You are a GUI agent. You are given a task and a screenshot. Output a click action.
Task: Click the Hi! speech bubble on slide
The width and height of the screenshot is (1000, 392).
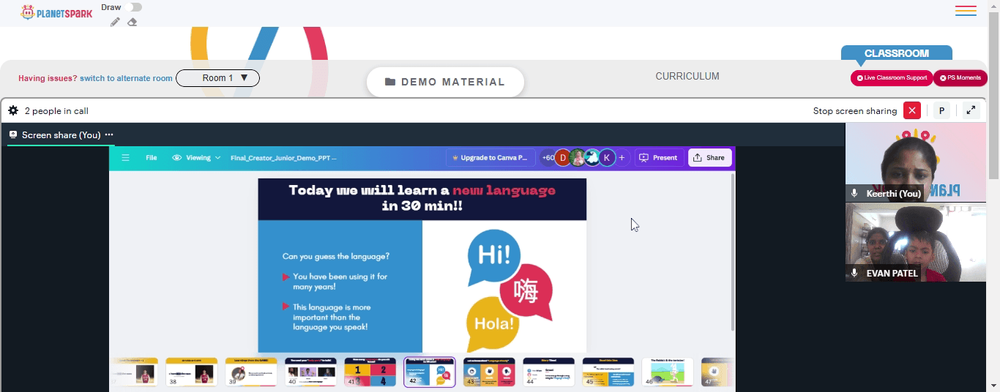pyautogui.click(x=494, y=256)
